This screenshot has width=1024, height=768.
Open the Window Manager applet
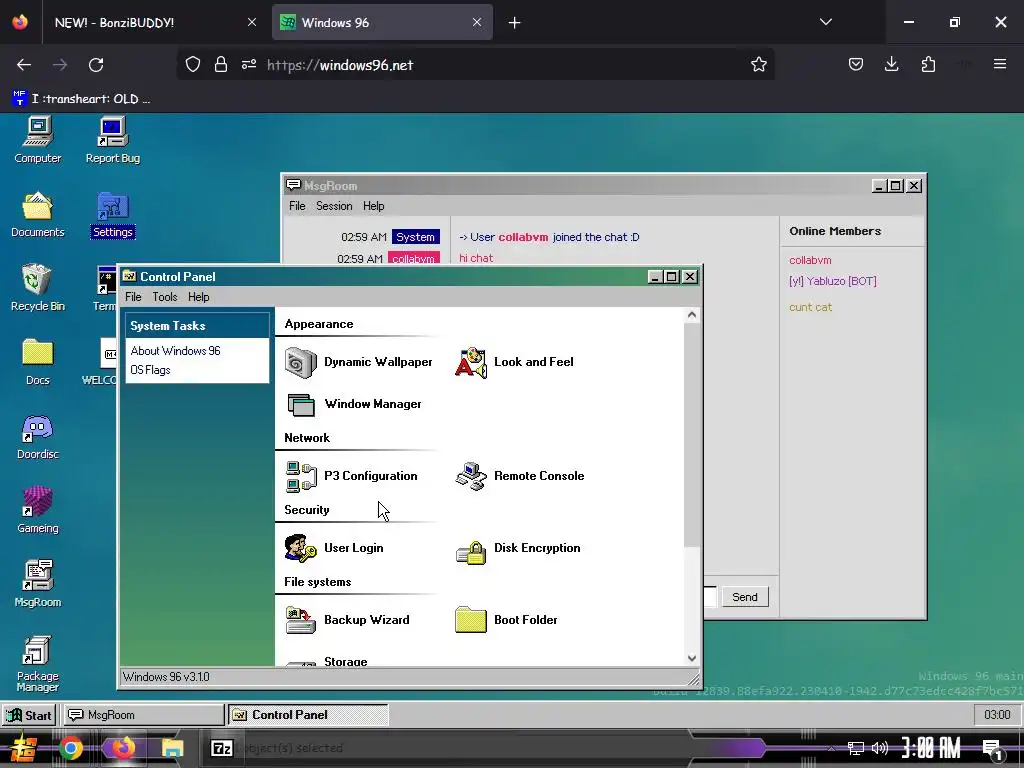click(354, 404)
